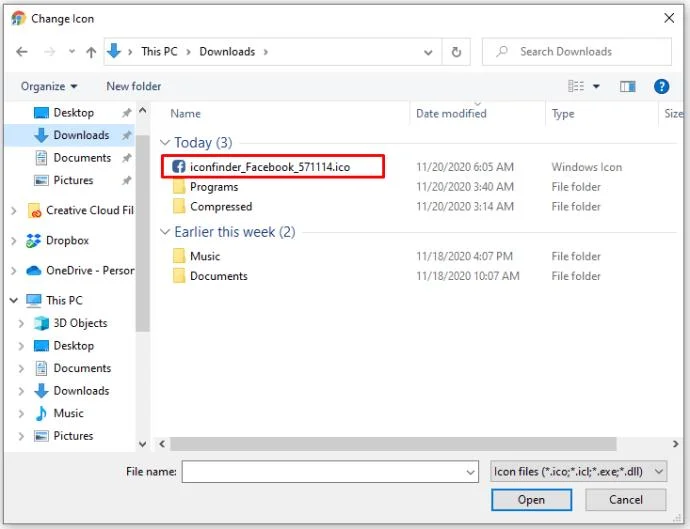690x529 pixels.
Task: Refresh the Downloads folder view
Action: 456,52
